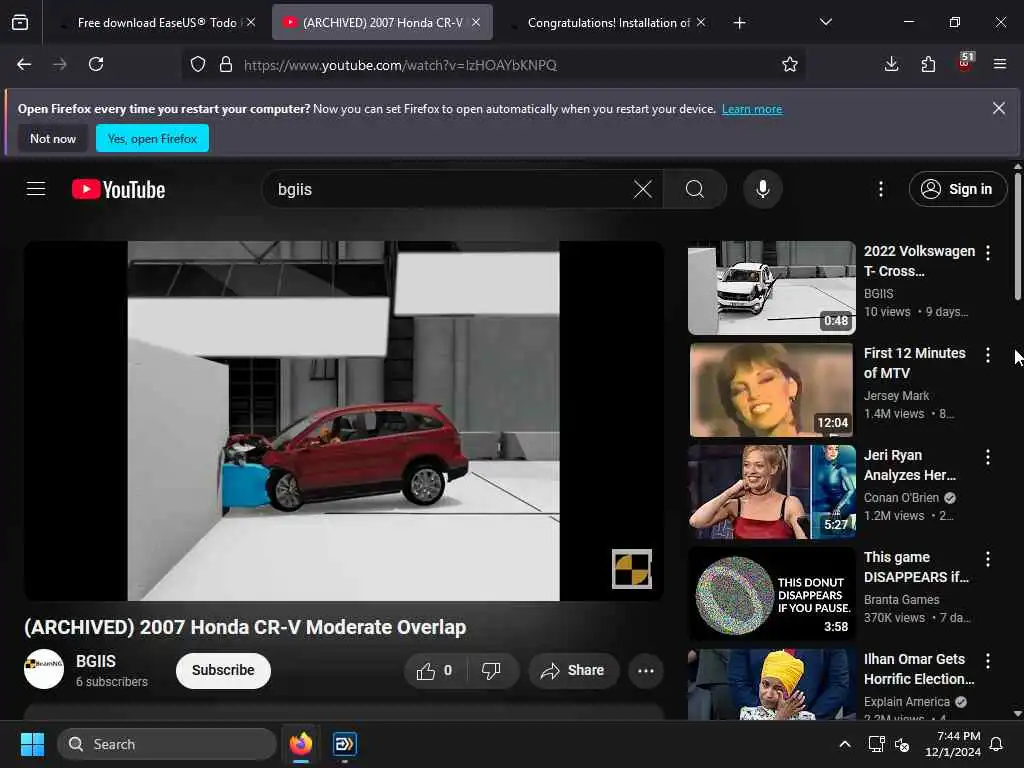Click the Honda CR-V video player

pyautogui.click(x=344, y=421)
